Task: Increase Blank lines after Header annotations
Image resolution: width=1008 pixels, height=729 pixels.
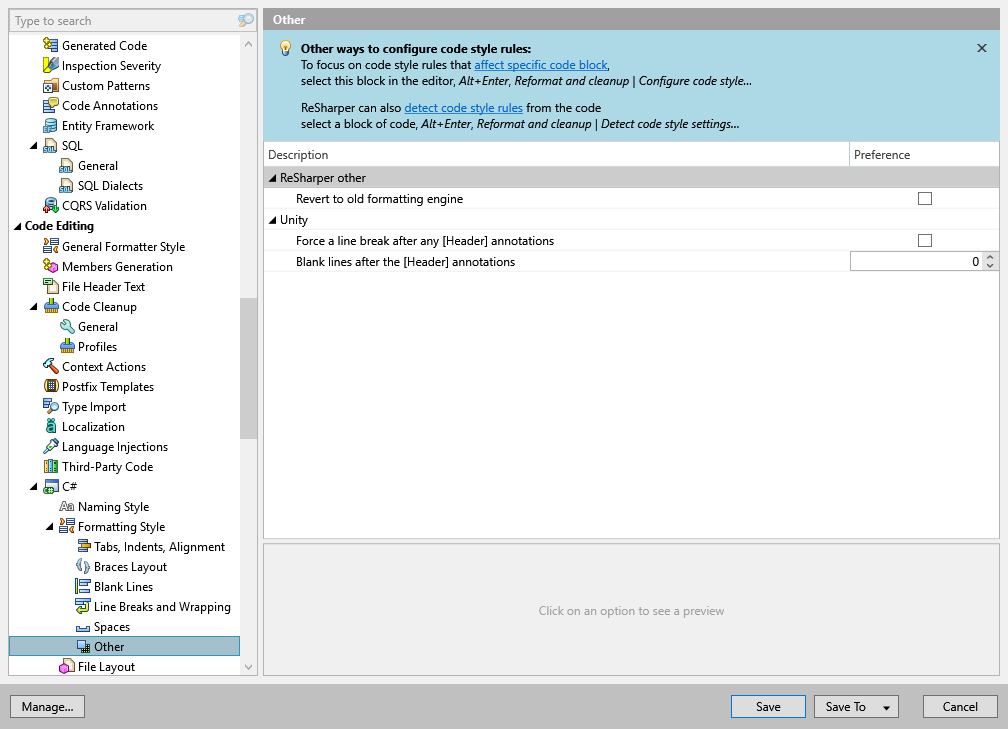Action: 989,257
